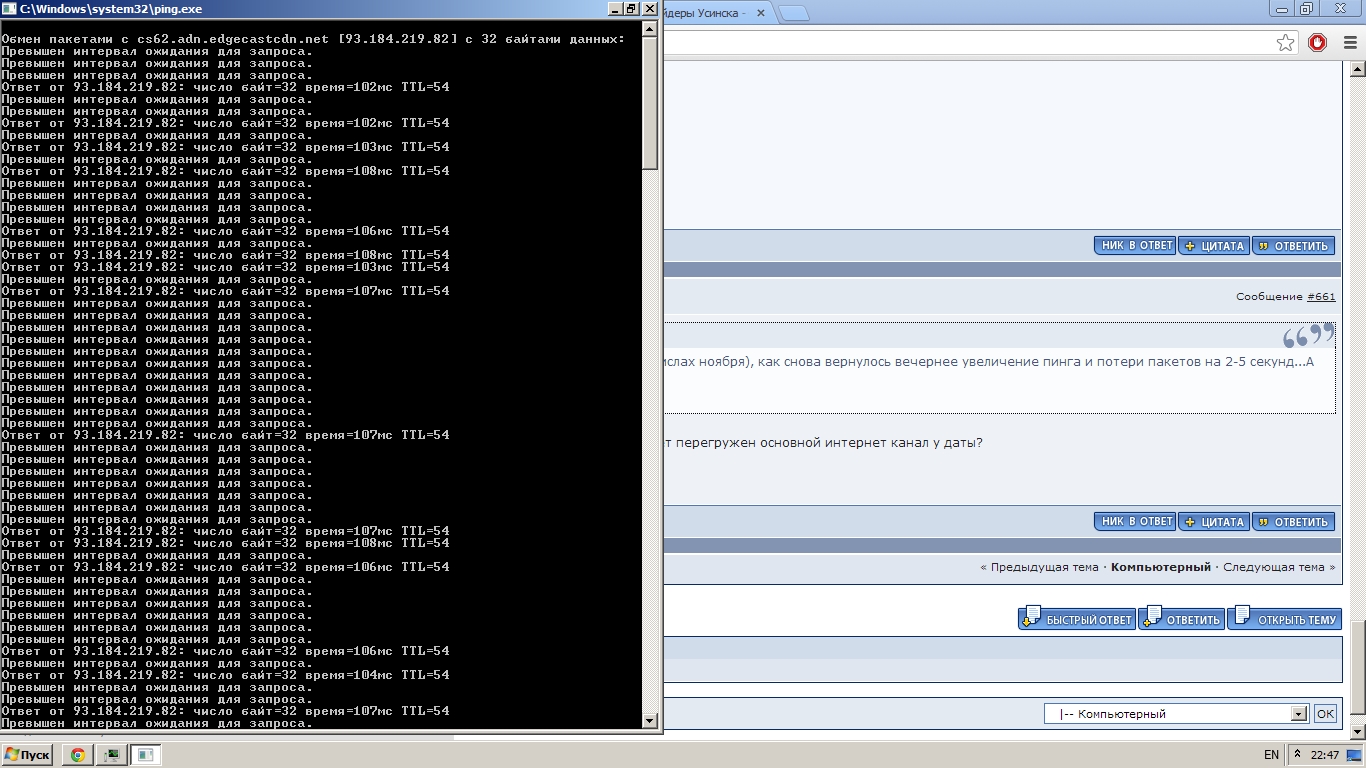Click the network monitor taskbar icon
This screenshot has height=768, width=1366.
(x=111, y=755)
